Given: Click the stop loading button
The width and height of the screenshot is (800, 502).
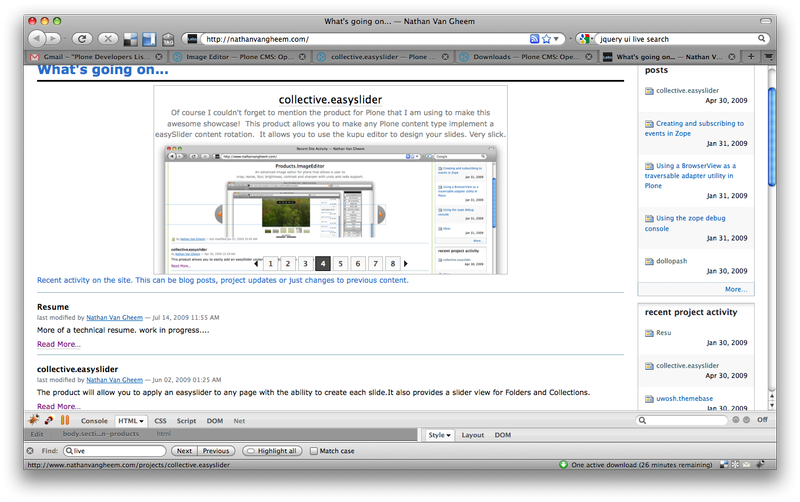Looking at the screenshot, I should coord(110,39).
